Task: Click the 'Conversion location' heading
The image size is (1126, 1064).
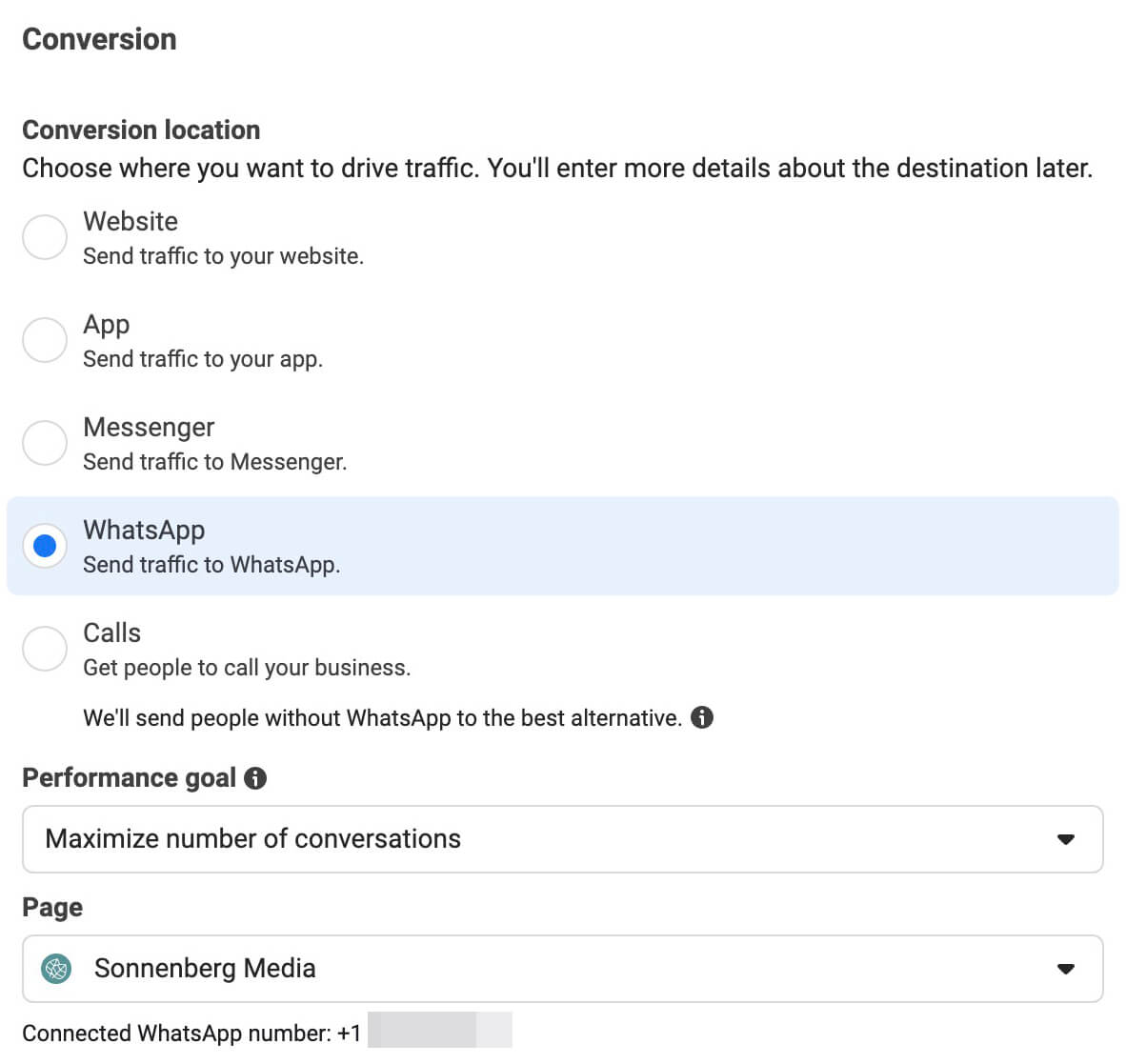Action: [x=141, y=130]
